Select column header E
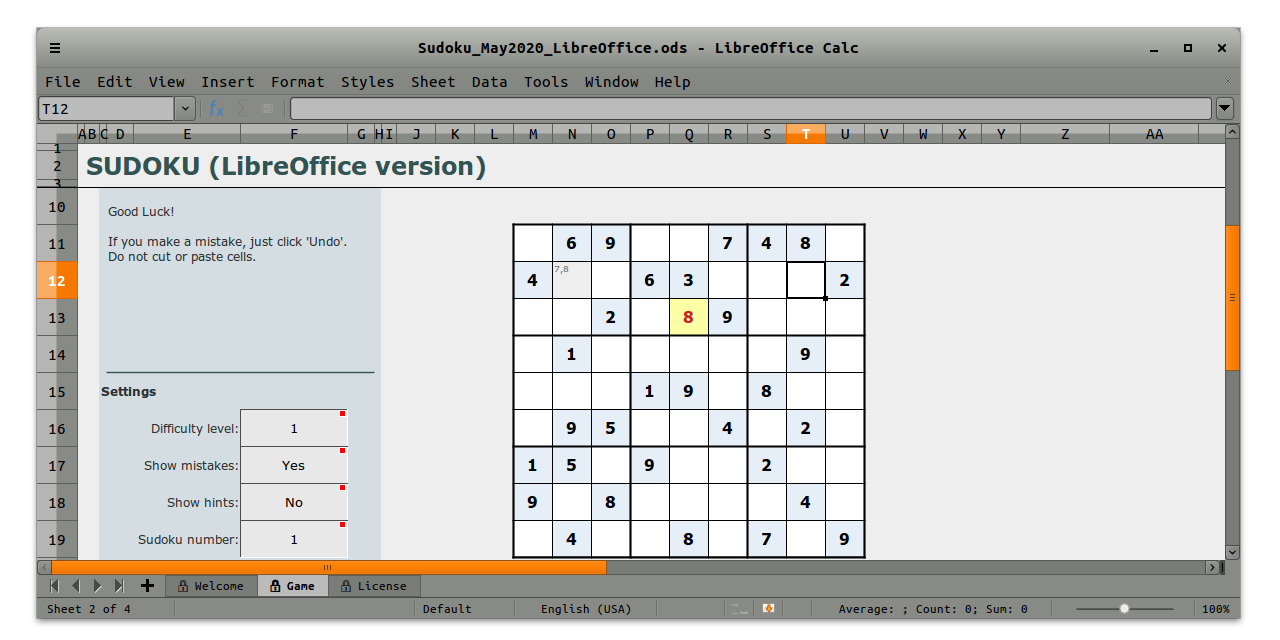The height and width of the screenshot is (640, 1280). 187,134
